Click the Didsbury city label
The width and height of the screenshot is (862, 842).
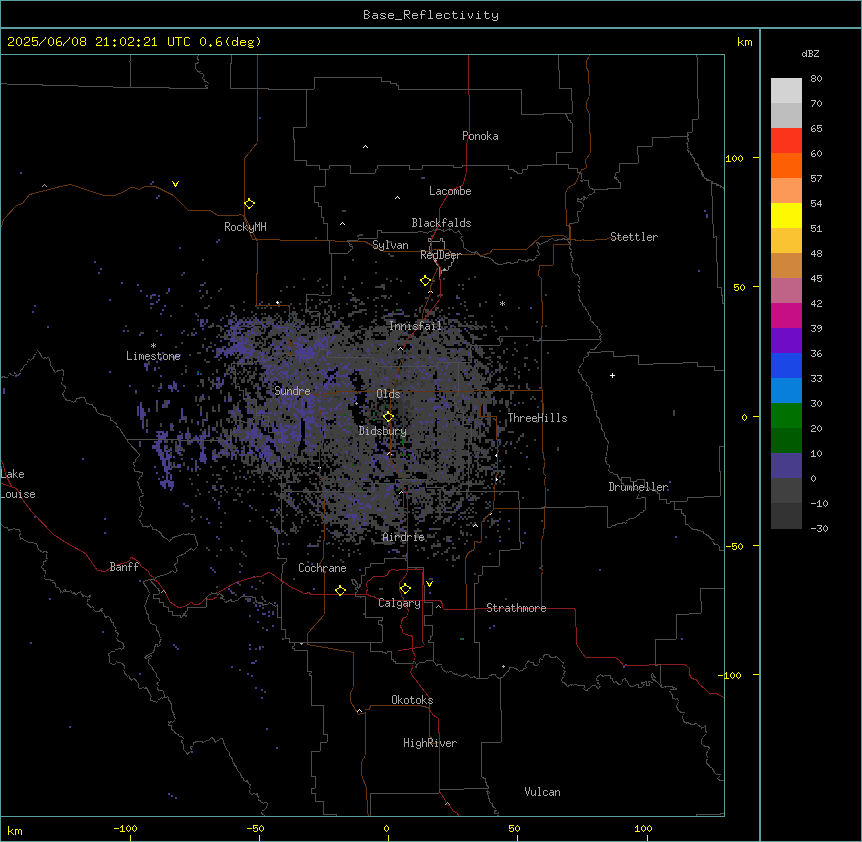coord(383,431)
